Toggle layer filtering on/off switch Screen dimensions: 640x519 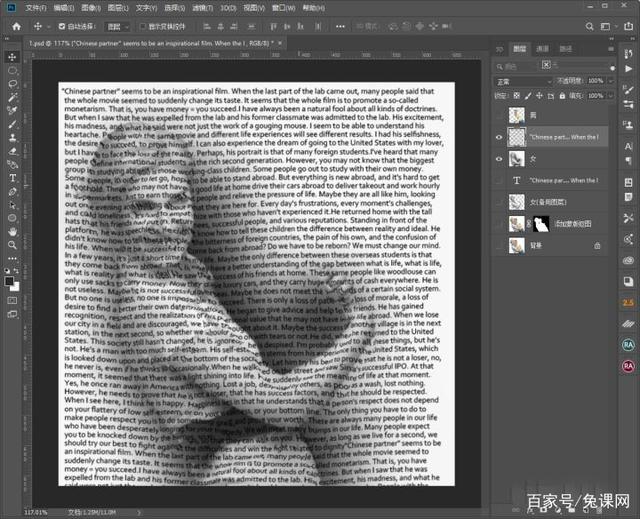(612, 68)
